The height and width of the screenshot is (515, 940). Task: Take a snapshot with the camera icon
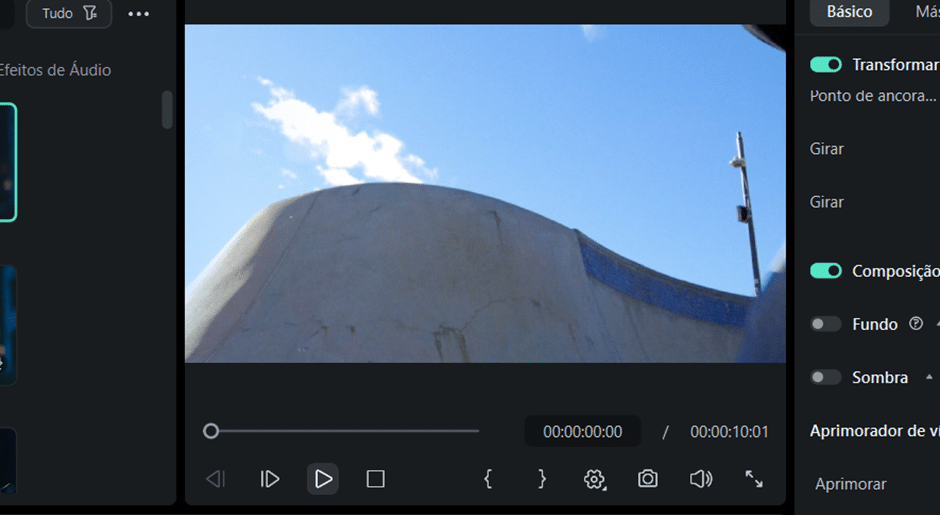tap(648, 479)
